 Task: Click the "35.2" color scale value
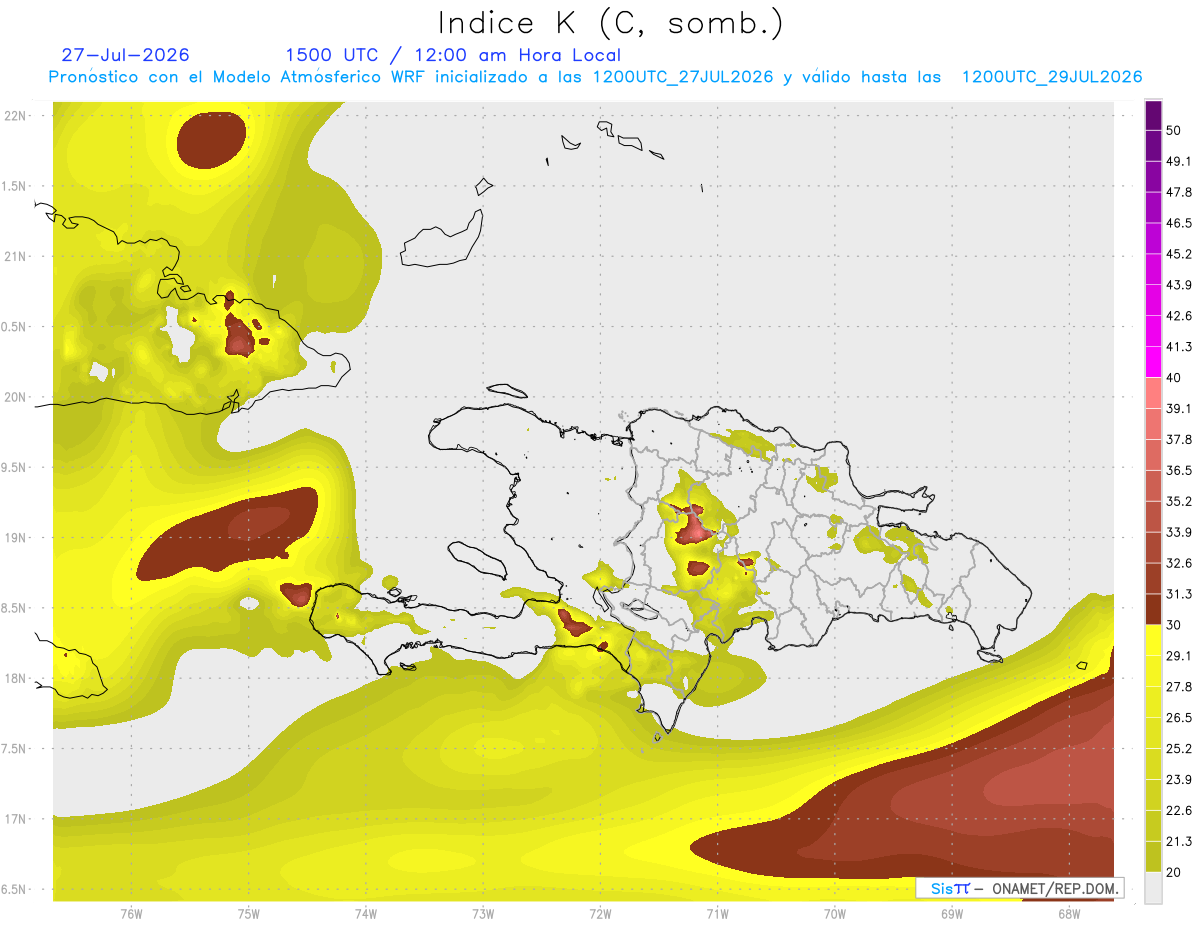pos(1179,501)
